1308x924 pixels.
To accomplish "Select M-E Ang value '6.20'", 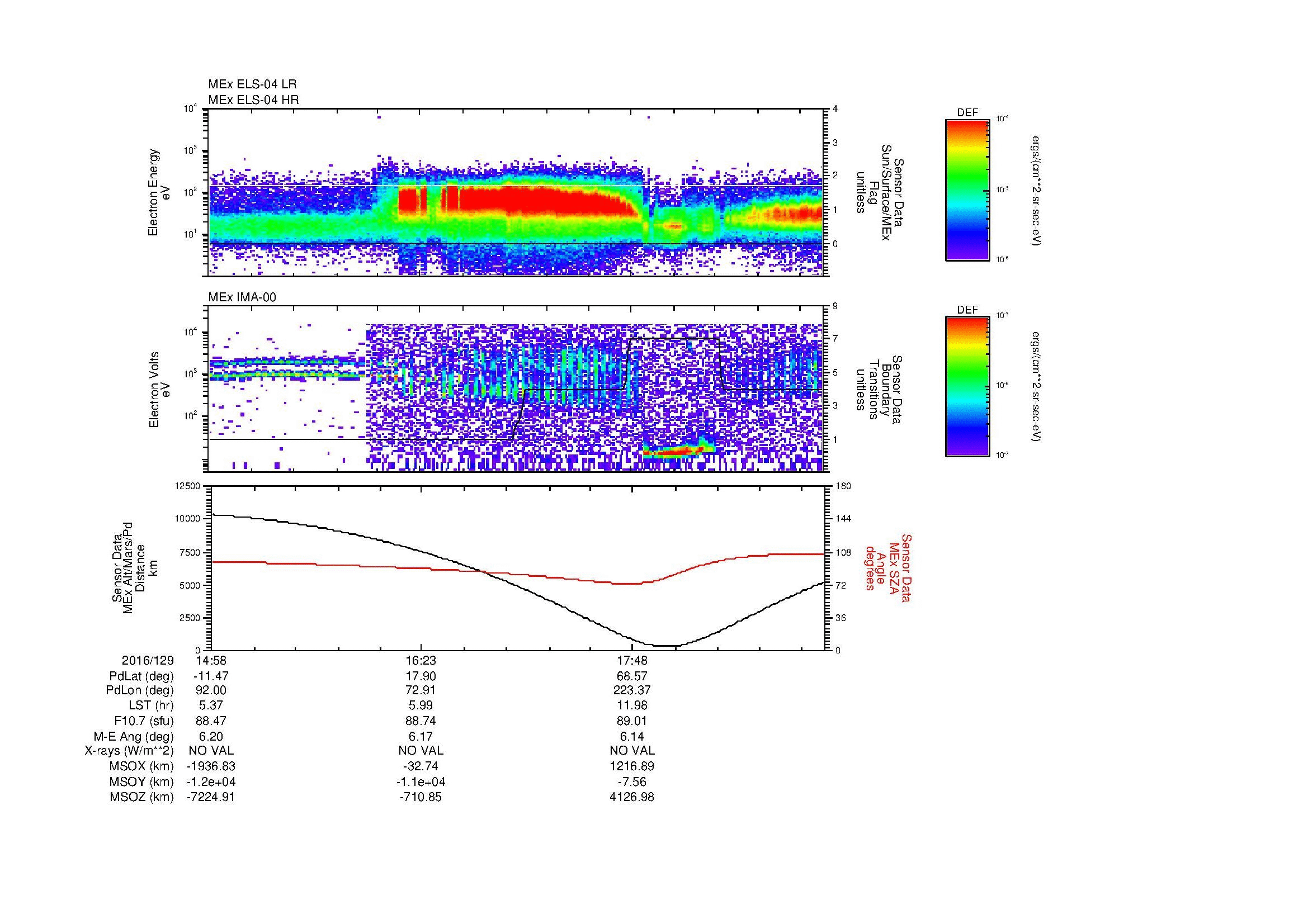I will [x=211, y=736].
